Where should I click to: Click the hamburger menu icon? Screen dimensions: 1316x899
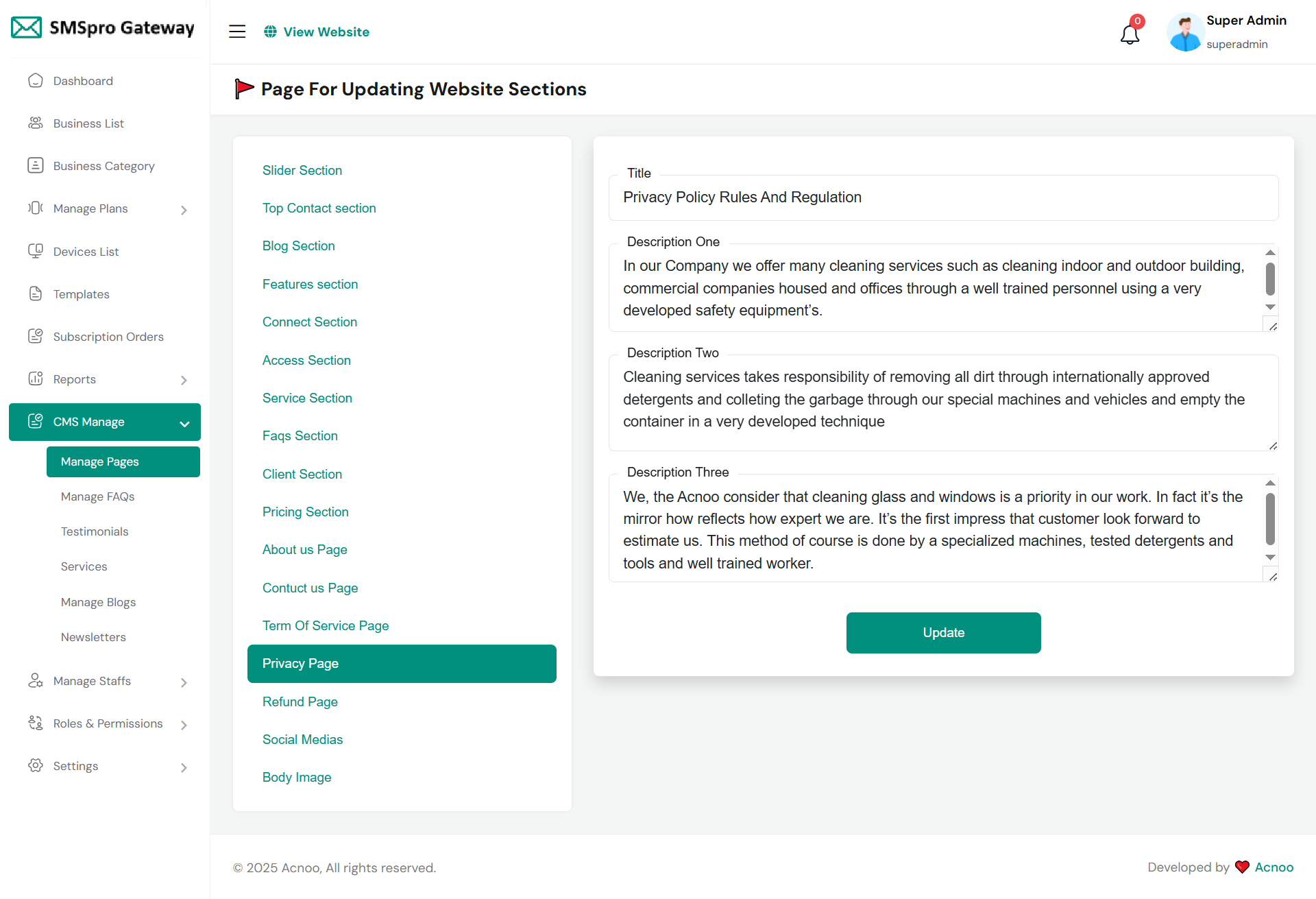237,32
